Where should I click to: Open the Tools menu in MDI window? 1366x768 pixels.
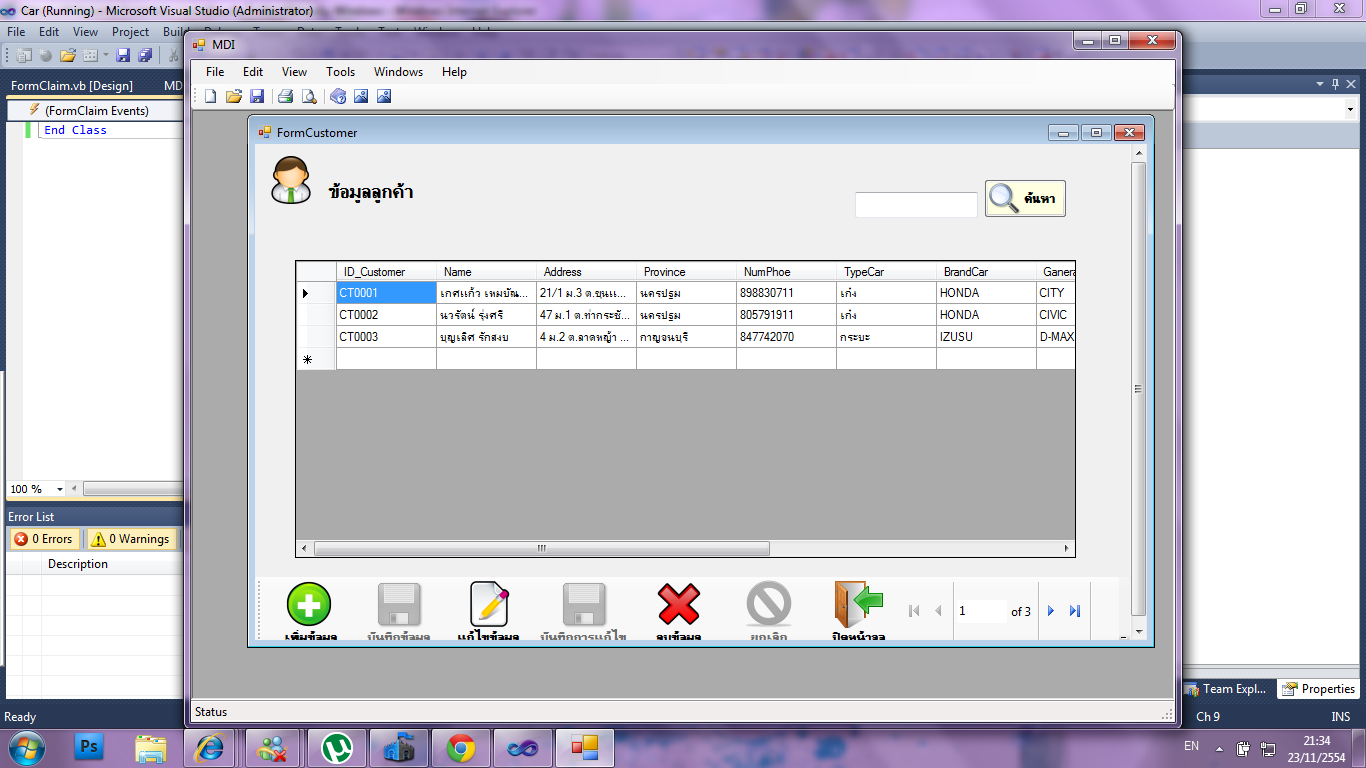[x=340, y=72]
